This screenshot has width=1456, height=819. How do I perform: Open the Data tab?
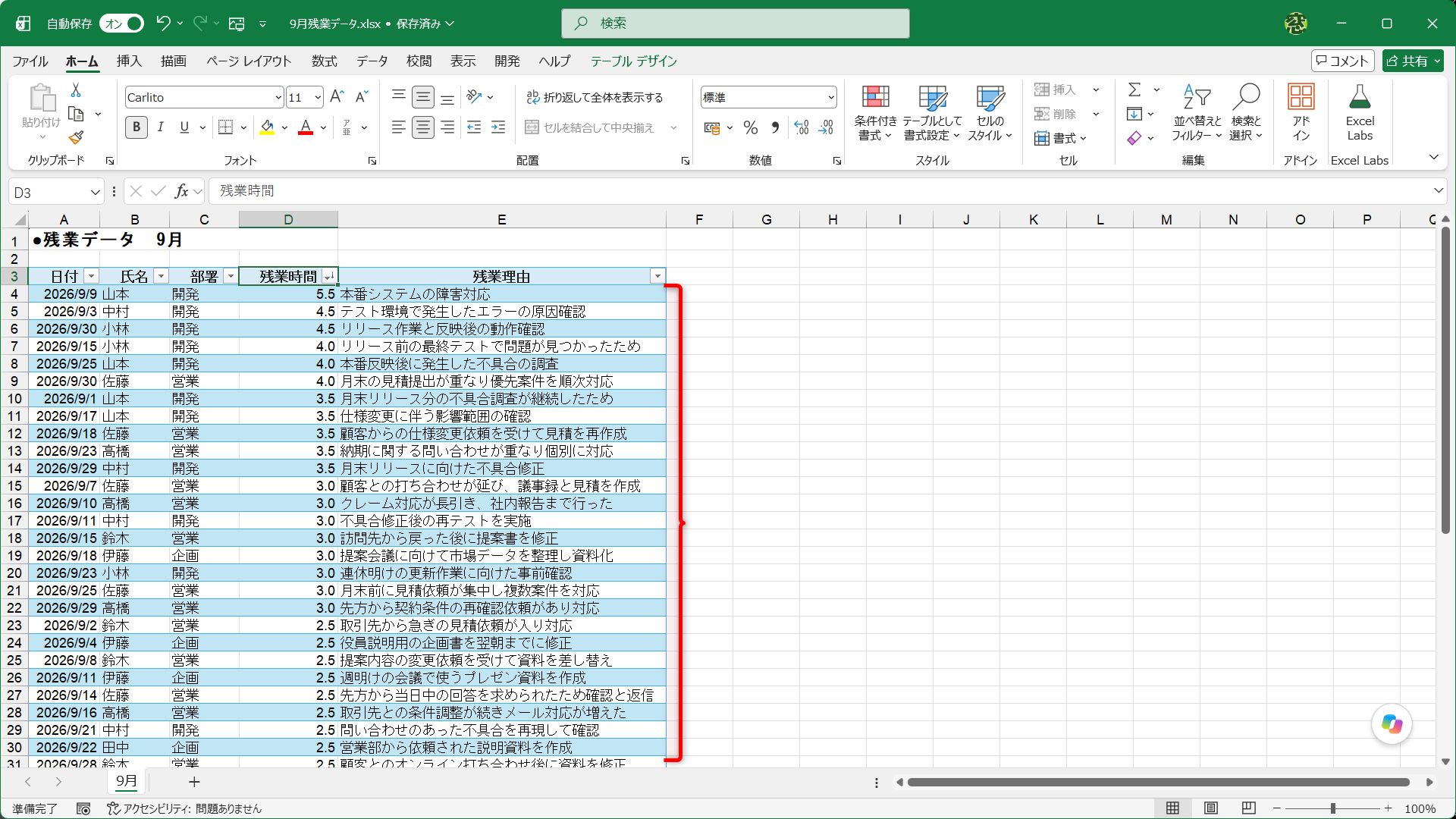coord(372,61)
